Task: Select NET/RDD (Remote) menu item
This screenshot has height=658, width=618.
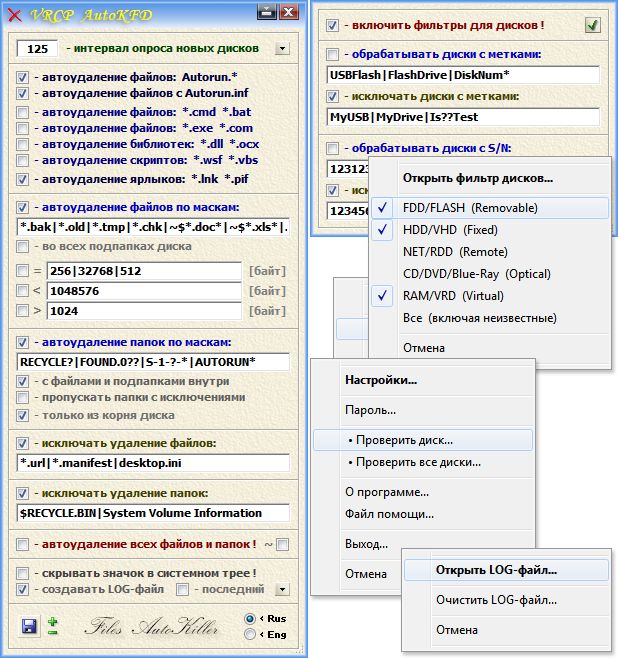Action: click(x=490, y=252)
